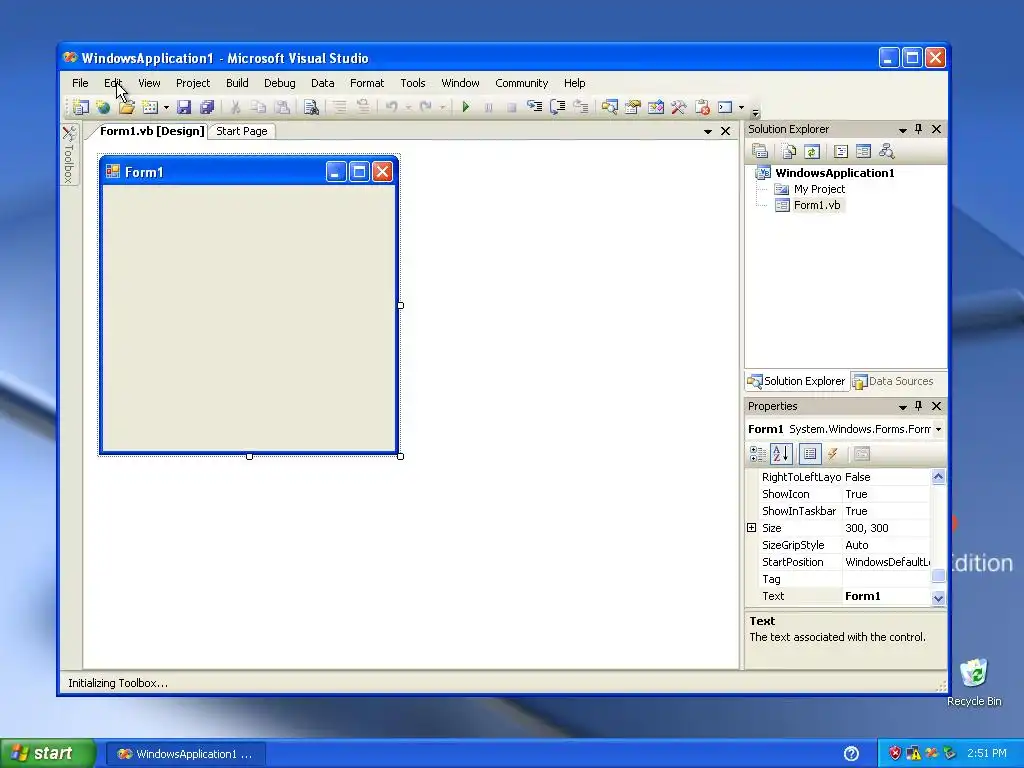The width and height of the screenshot is (1024, 768).
Task: Open Properties panel window position dropdown
Action: click(903, 407)
